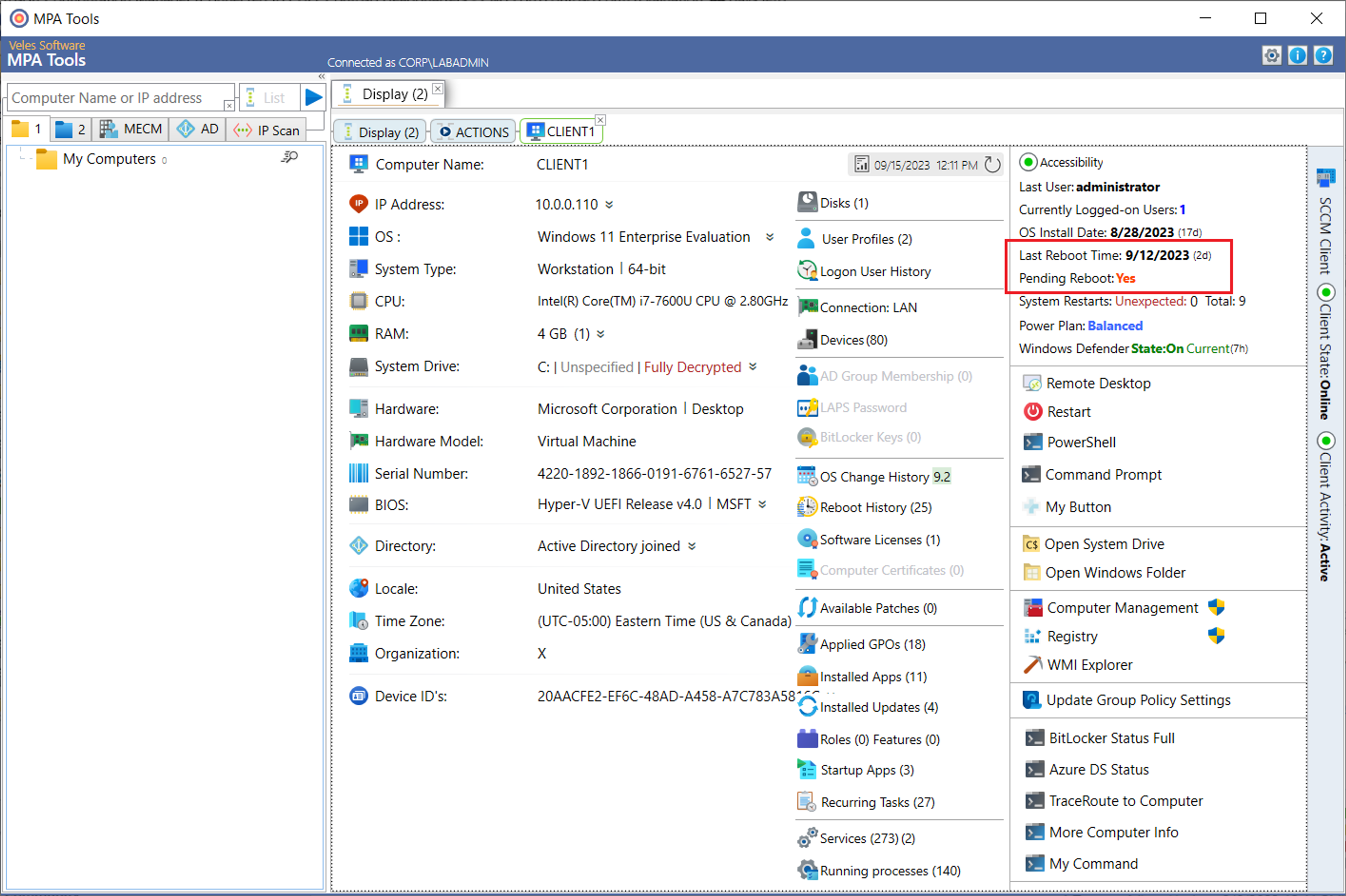Image resolution: width=1346 pixels, height=896 pixels.
Task: Expand the BIOS Hyper-V details chevron
Action: tap(762, 504)
